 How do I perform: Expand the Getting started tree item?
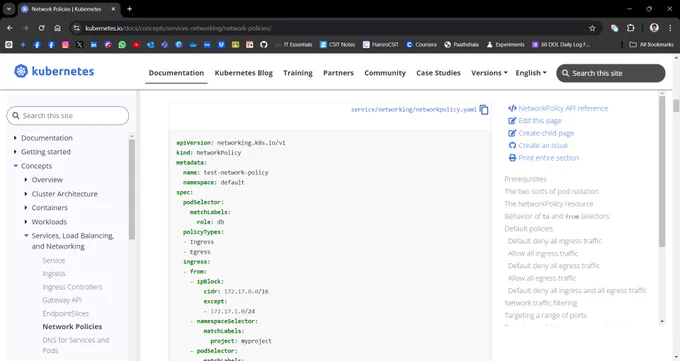pos(15,152)
